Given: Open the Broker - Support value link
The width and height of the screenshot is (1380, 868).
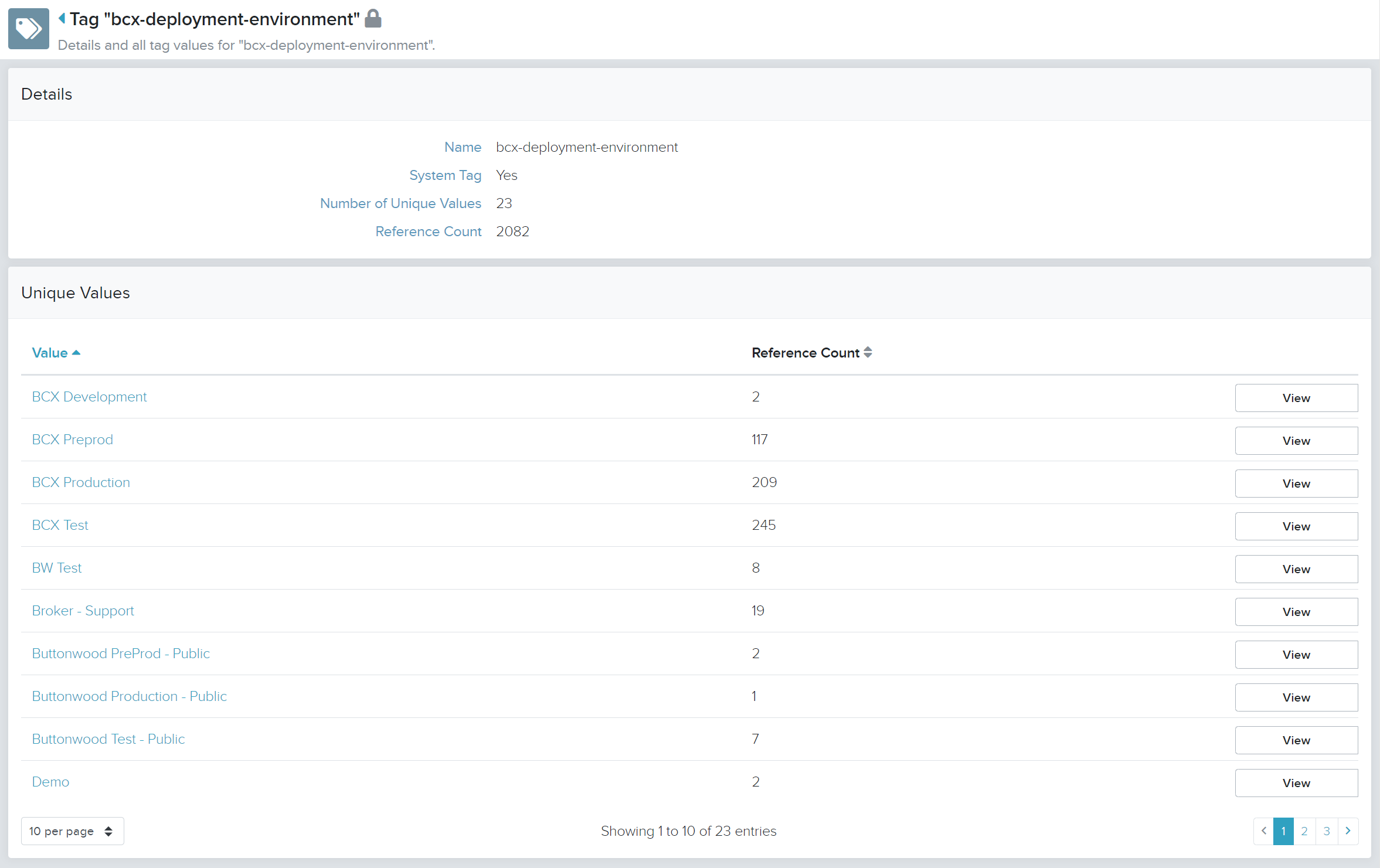Looking at the screenshot, I should [x=83, y=611].
